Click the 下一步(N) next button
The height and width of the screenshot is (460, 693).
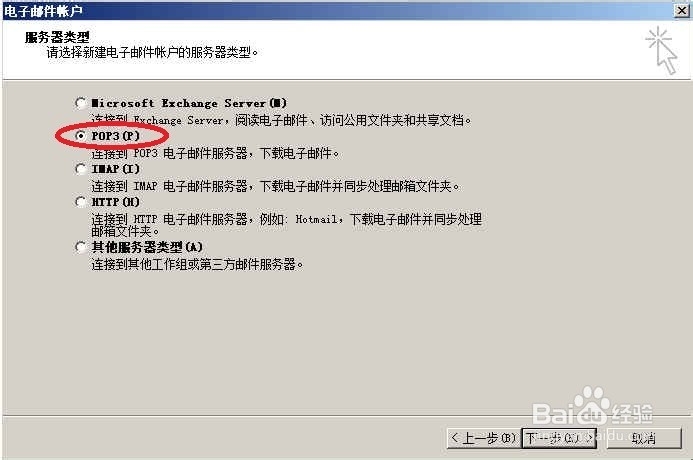tap(559, 438)
